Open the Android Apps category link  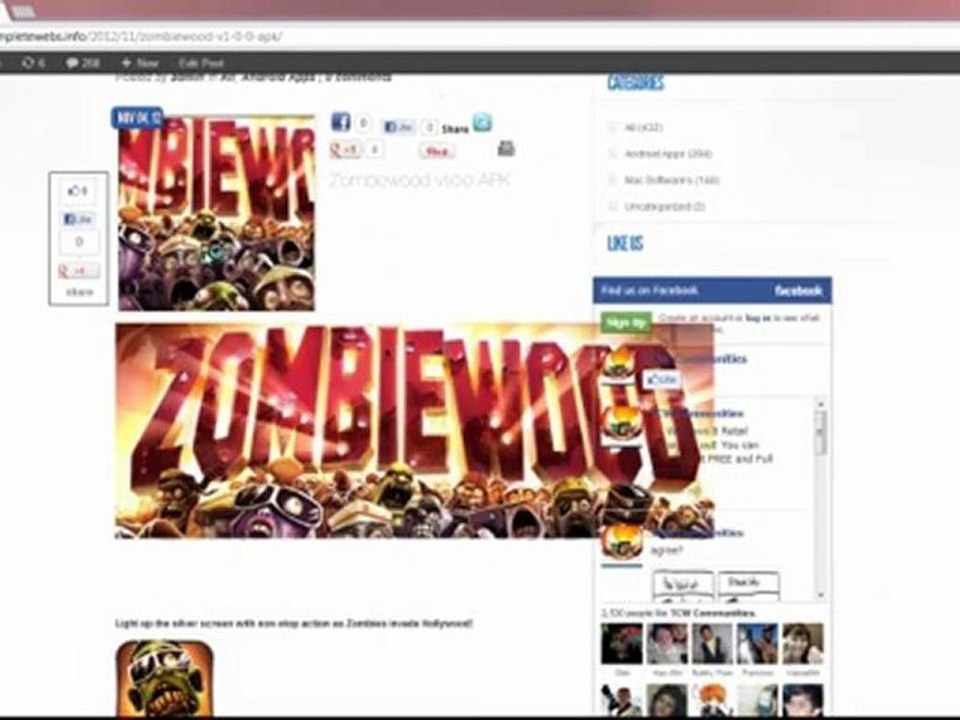coord(668,154)
